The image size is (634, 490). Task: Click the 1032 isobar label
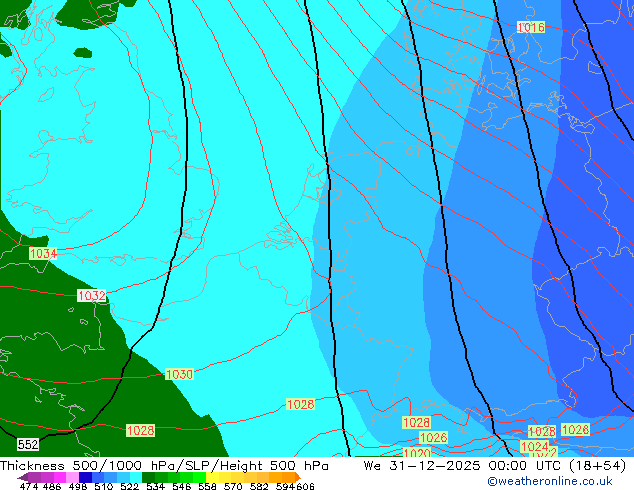[91, 296]
